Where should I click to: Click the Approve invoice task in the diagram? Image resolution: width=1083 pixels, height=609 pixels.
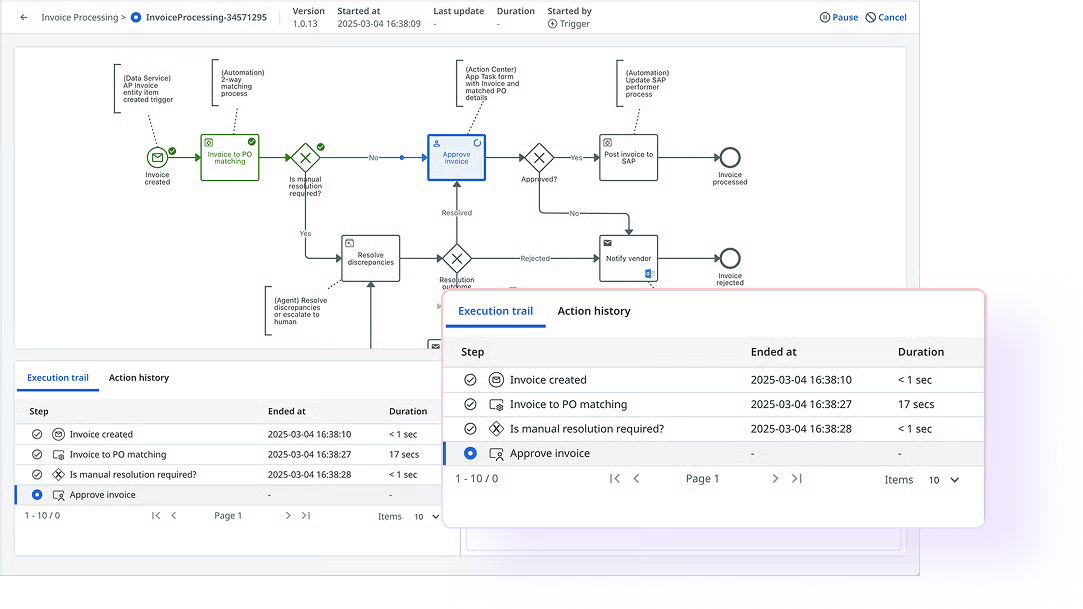coord(456,157)
